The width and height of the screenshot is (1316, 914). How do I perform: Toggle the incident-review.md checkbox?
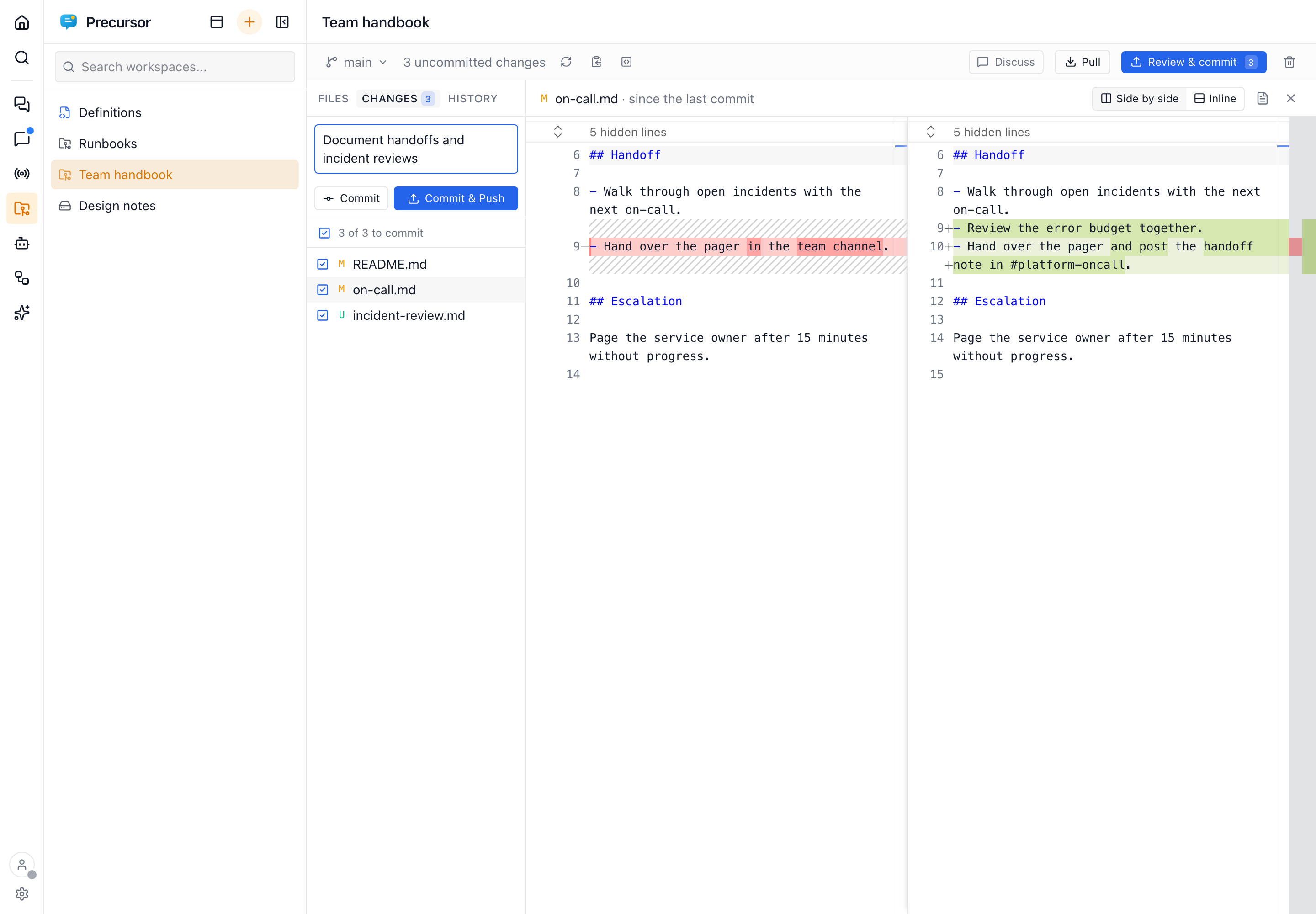click(x=323, y=315)
